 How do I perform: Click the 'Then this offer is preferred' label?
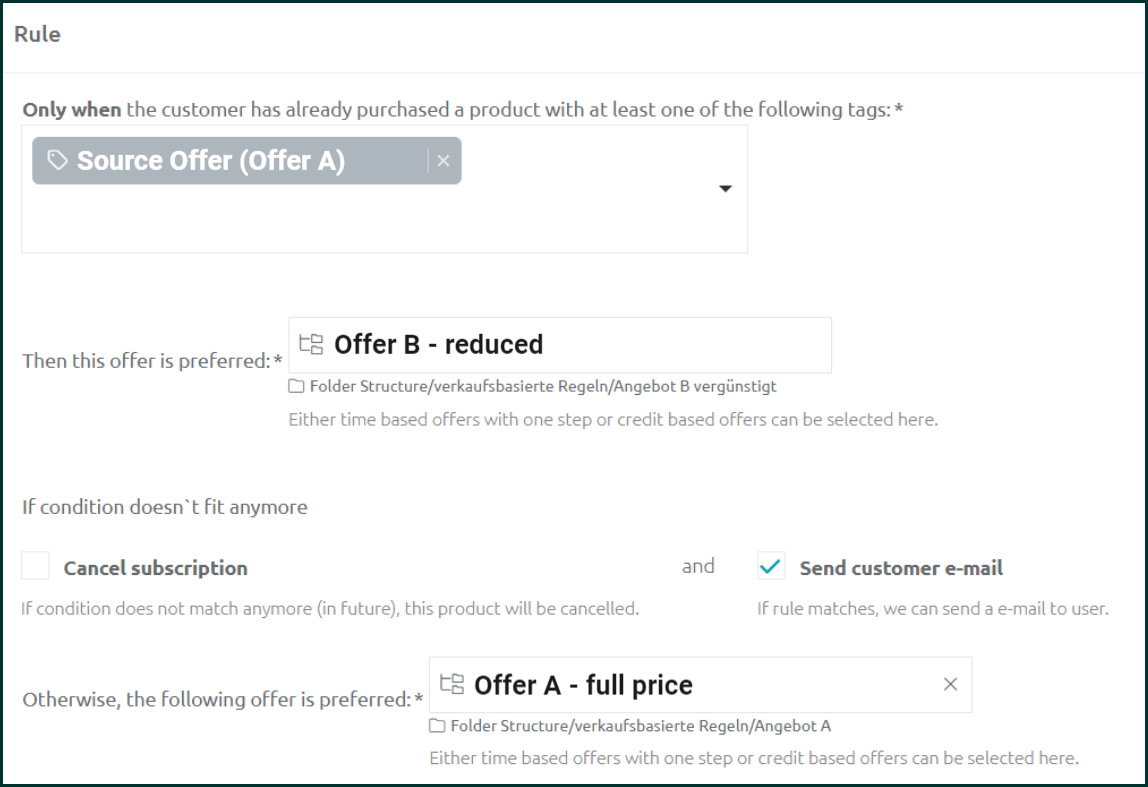point(152,361)
